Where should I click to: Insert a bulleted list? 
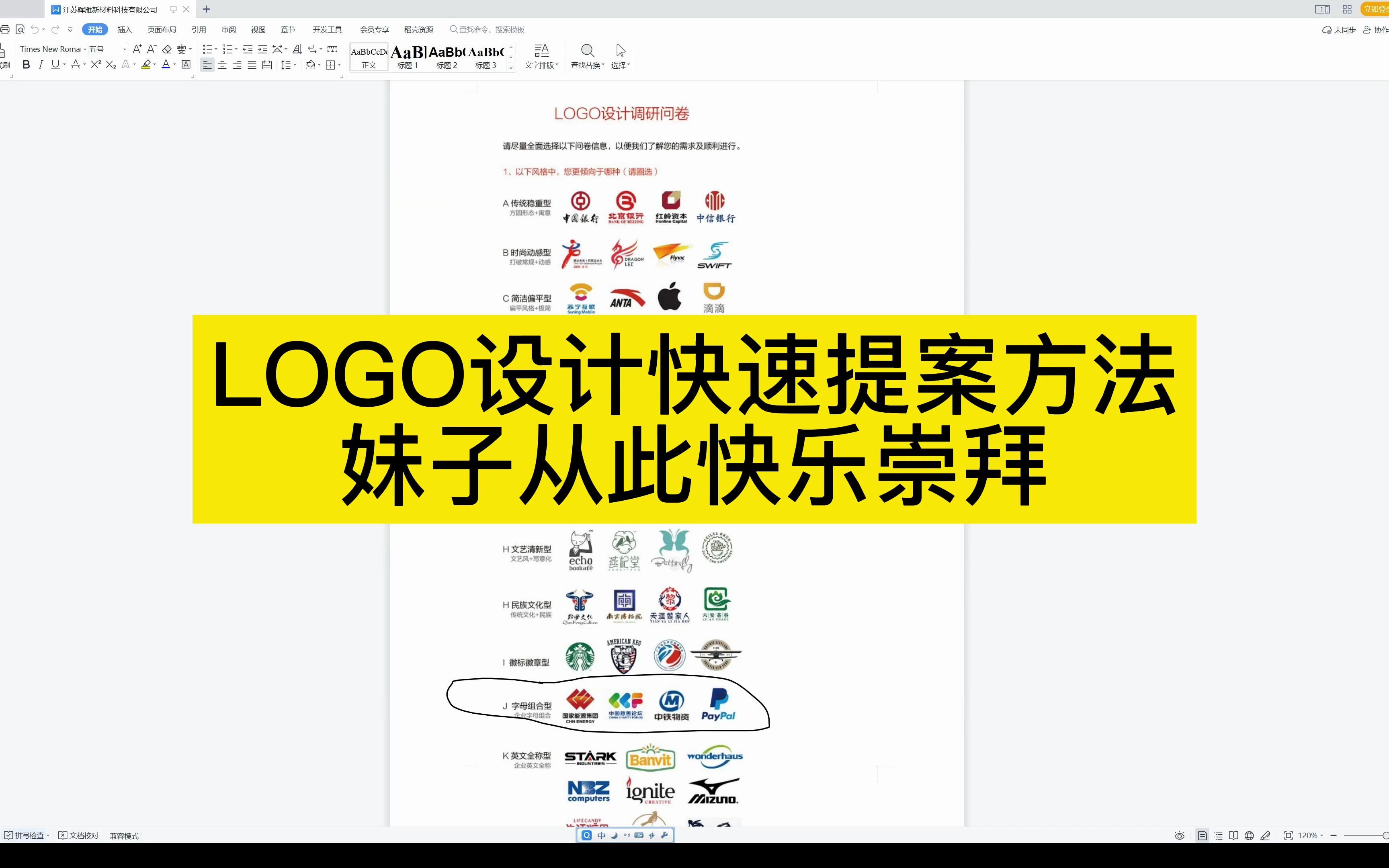(x=207, y=49)
